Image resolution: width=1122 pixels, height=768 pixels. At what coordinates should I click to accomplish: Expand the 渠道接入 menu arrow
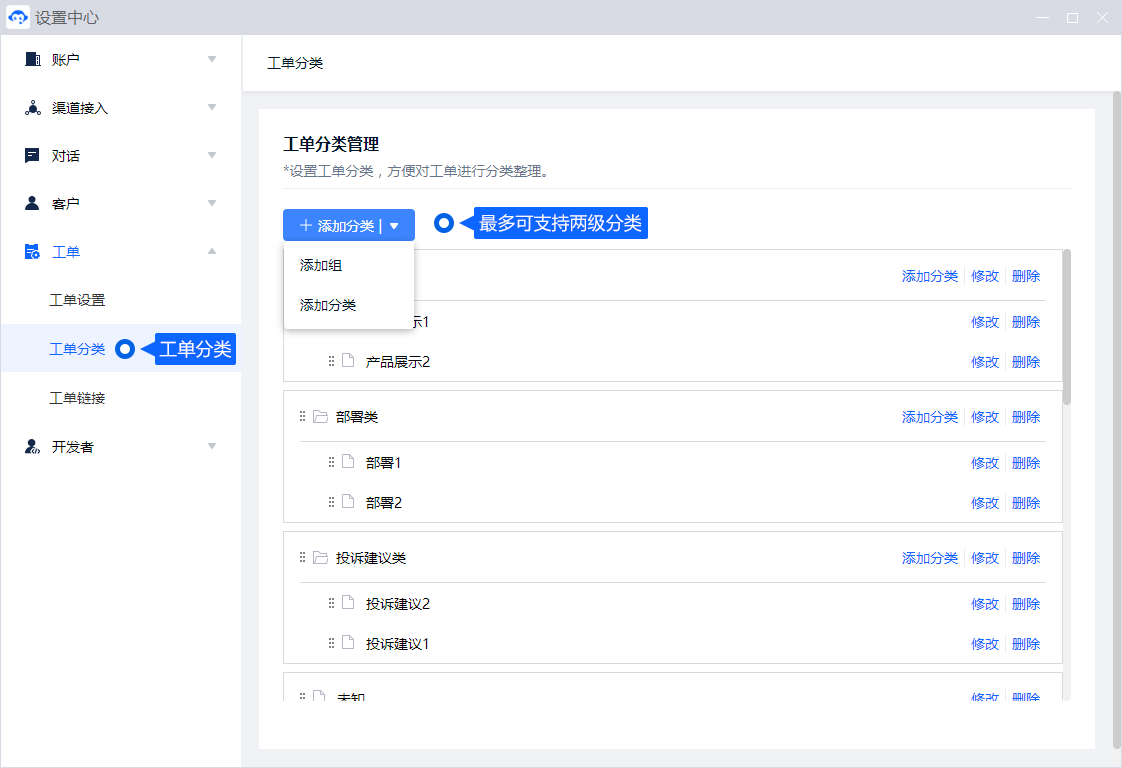pos(212,108)
